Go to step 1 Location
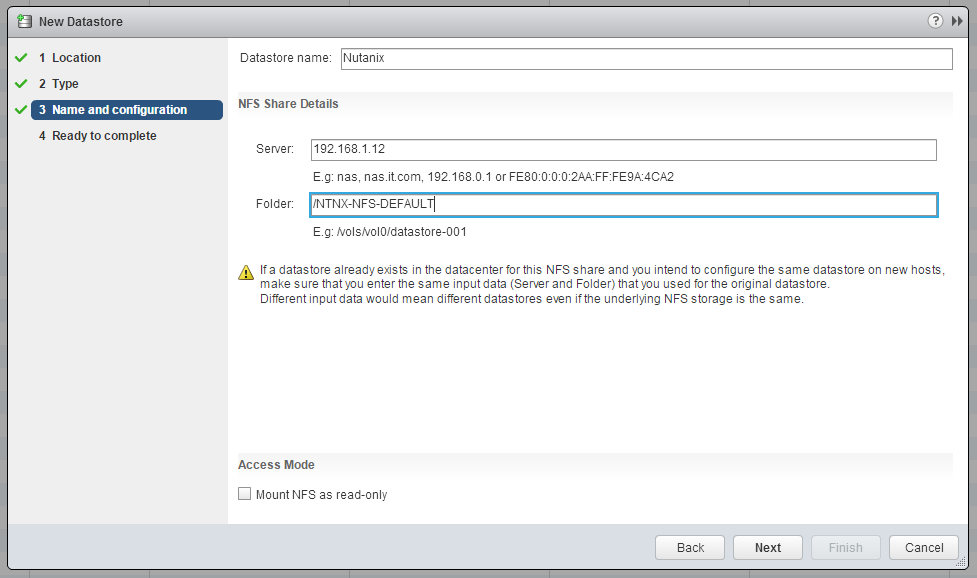 [76, 58]
